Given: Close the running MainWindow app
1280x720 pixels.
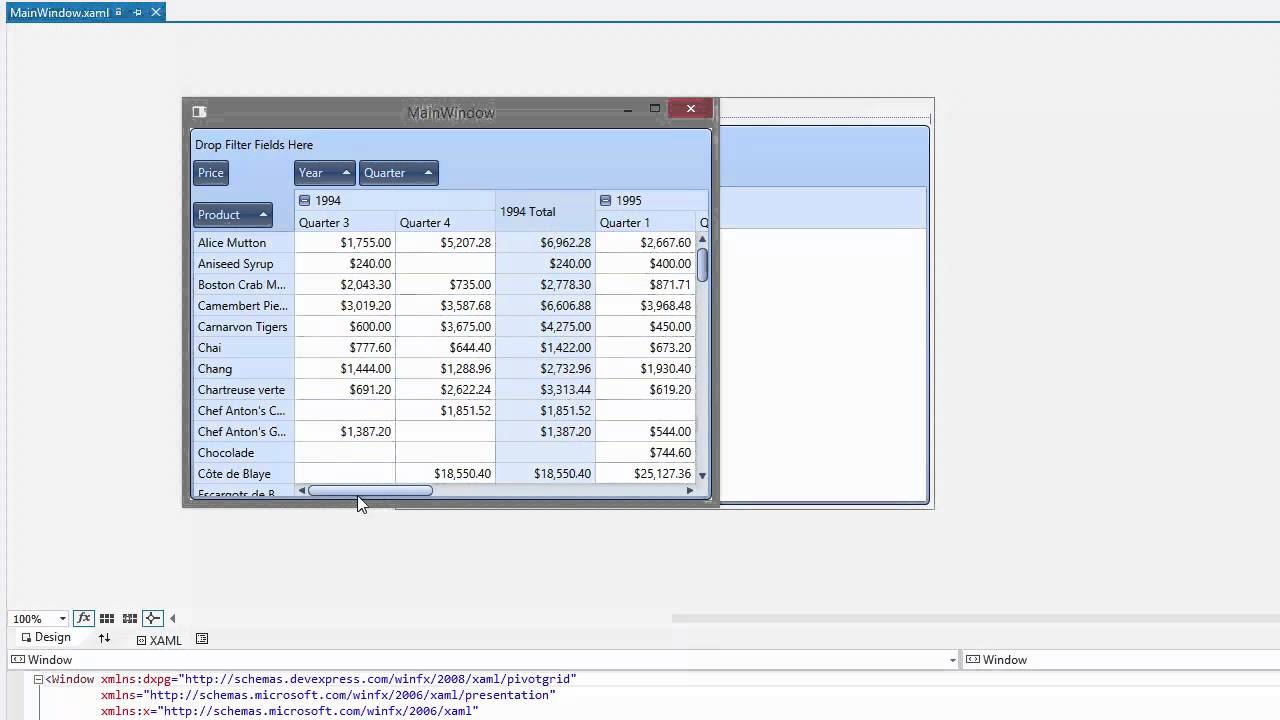Looking at the screenshot, I should (x=690, y=109).
